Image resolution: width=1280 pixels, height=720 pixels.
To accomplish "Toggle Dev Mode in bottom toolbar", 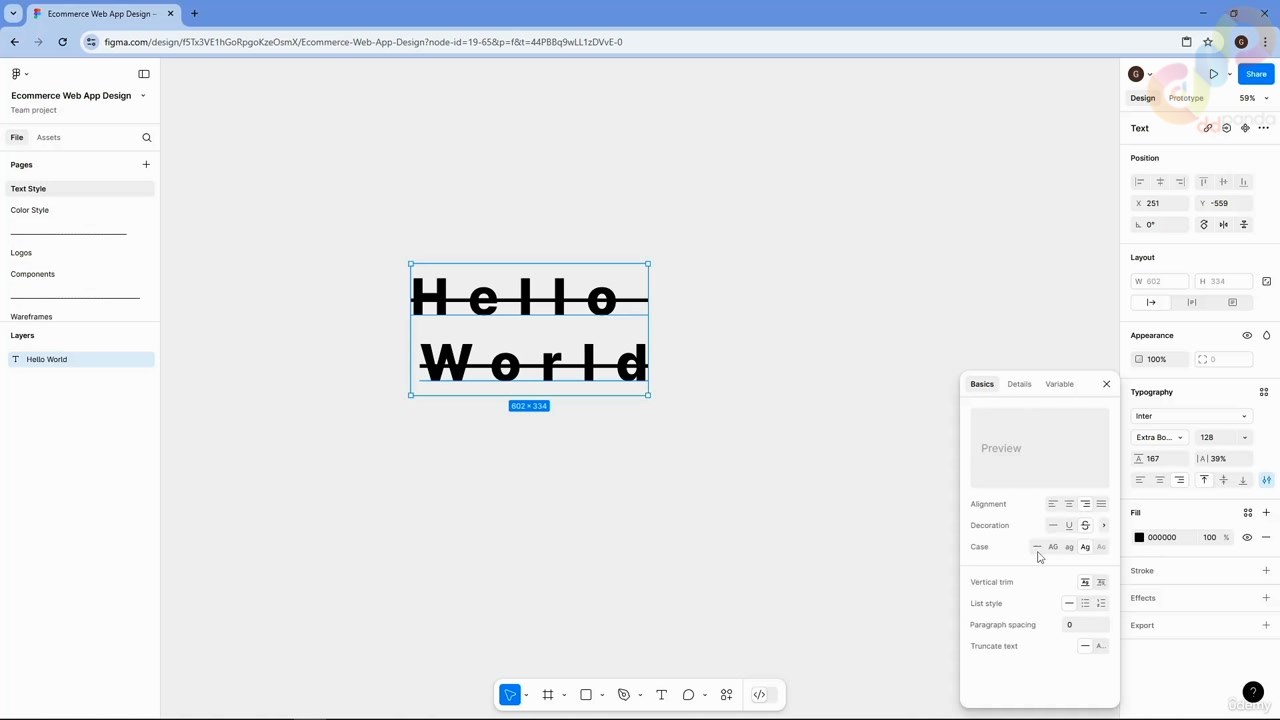I will [x=759, y=695].
